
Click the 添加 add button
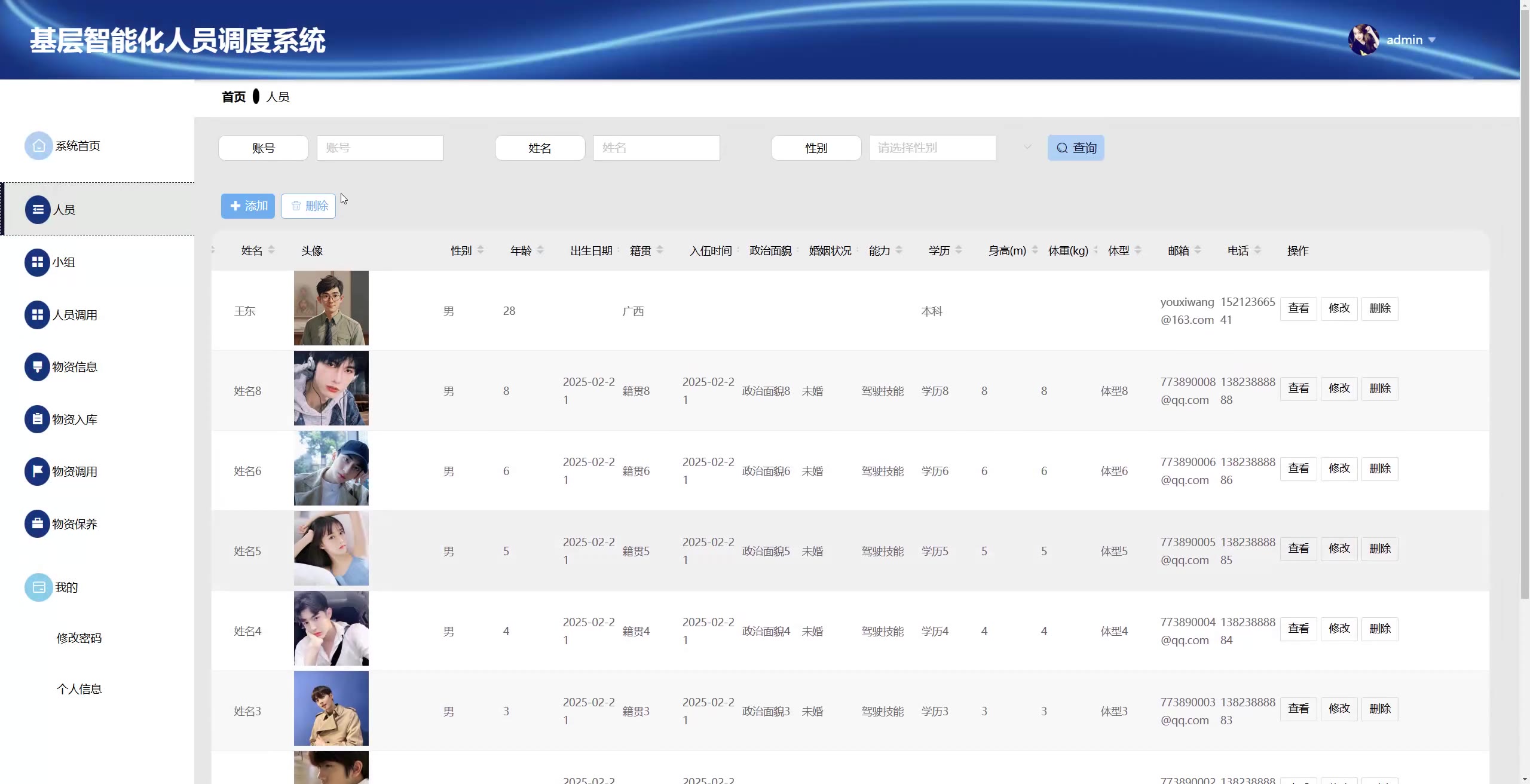point(248,206)
